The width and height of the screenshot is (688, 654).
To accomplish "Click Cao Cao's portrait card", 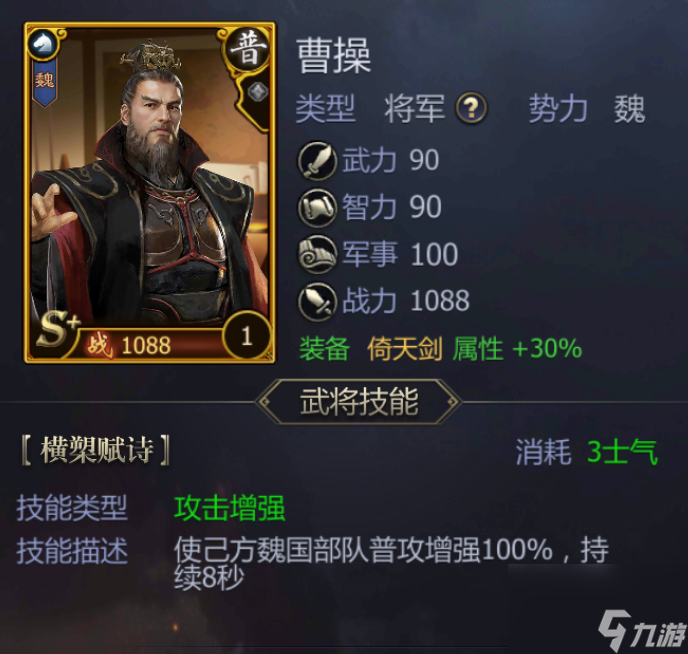I will pyautogui.click(x=150, y=193).
